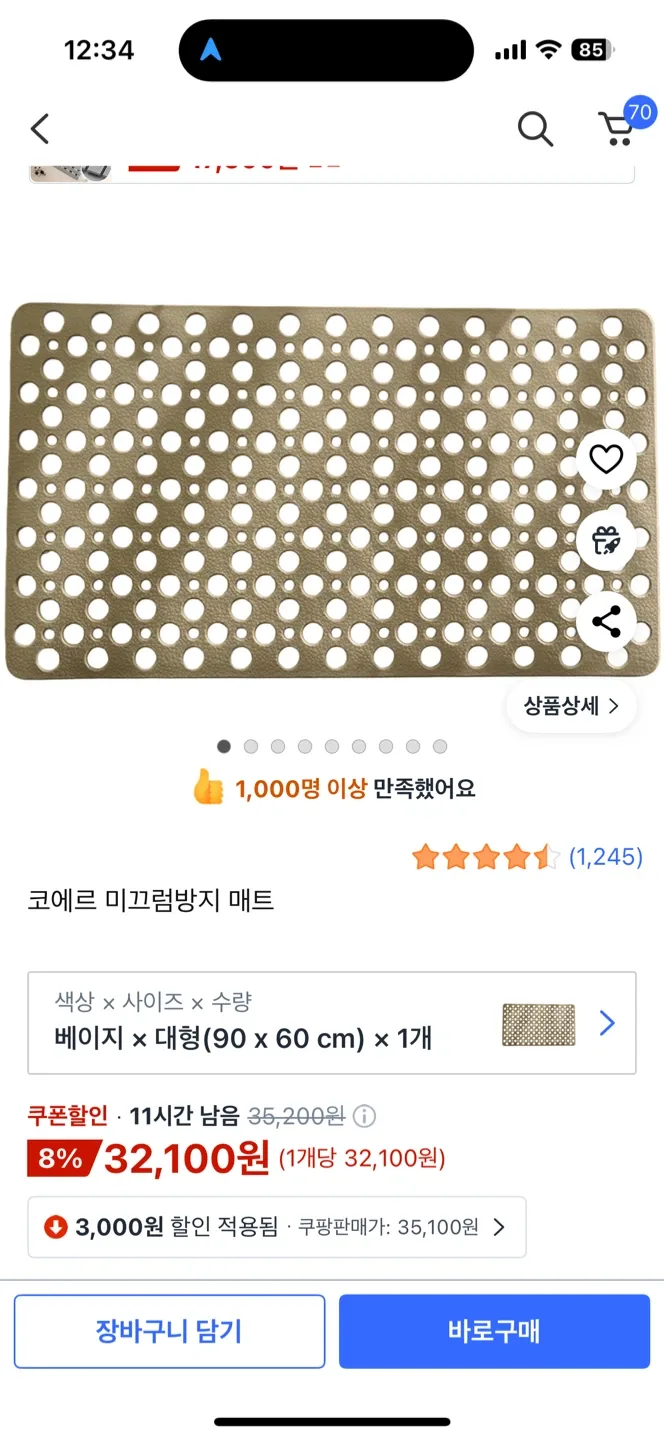Tap 장바구니 담기 to add to cart
Image resolution: width=664 pixels, height=1440 pixels.
tap(169, 1331)
